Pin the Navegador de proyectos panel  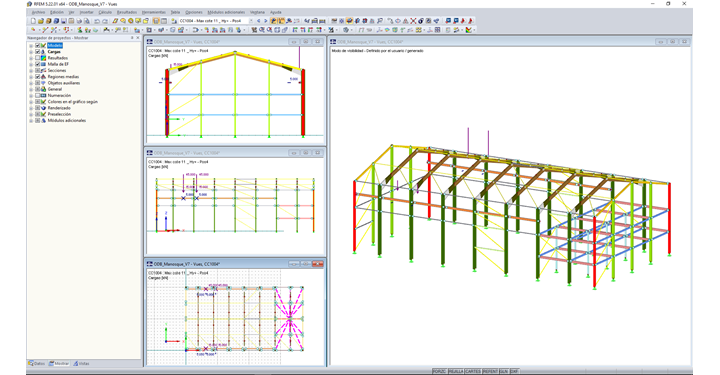click(132, 38)
